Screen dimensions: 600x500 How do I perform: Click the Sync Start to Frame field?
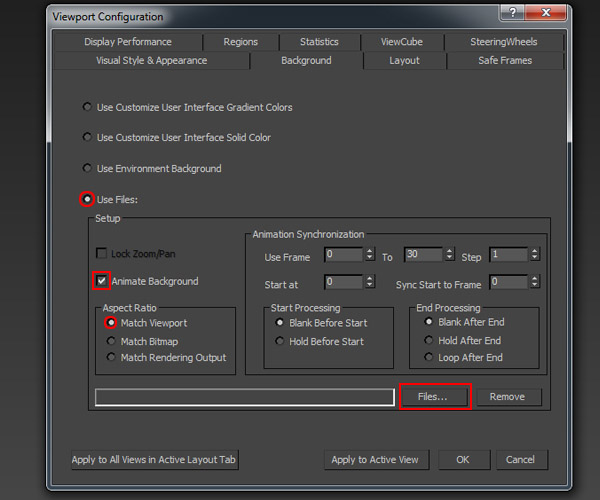click(509, 282)
